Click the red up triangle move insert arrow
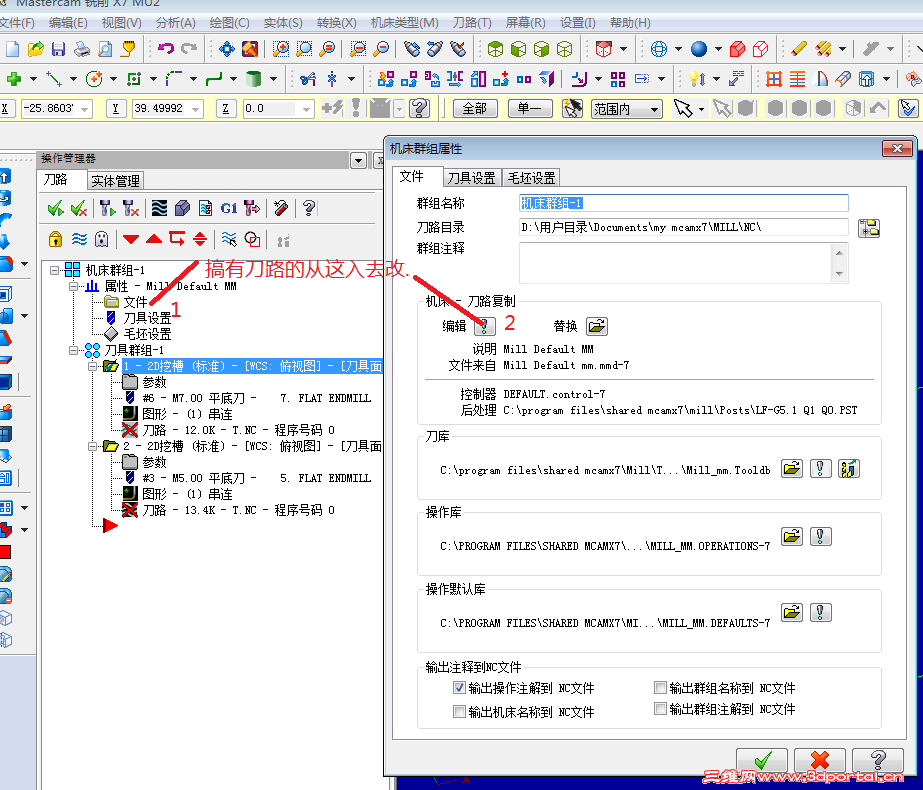The image size is (923, 790). pyautogui.click(x=154, y=239)
